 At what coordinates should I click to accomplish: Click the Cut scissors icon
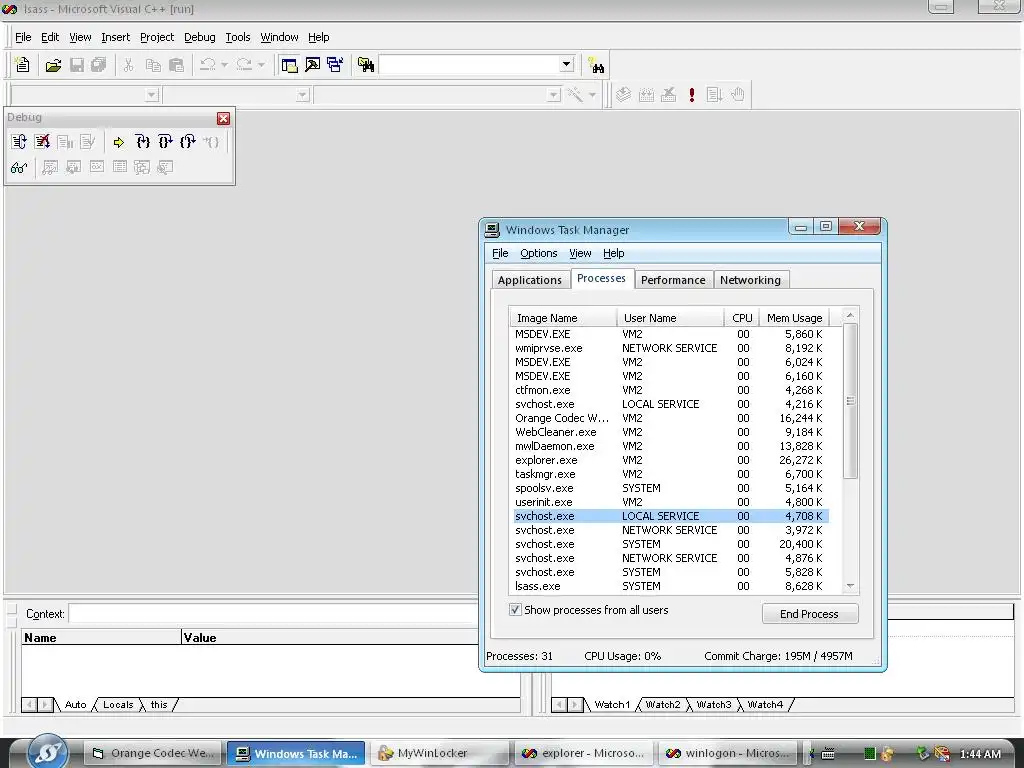click(129, 65)
